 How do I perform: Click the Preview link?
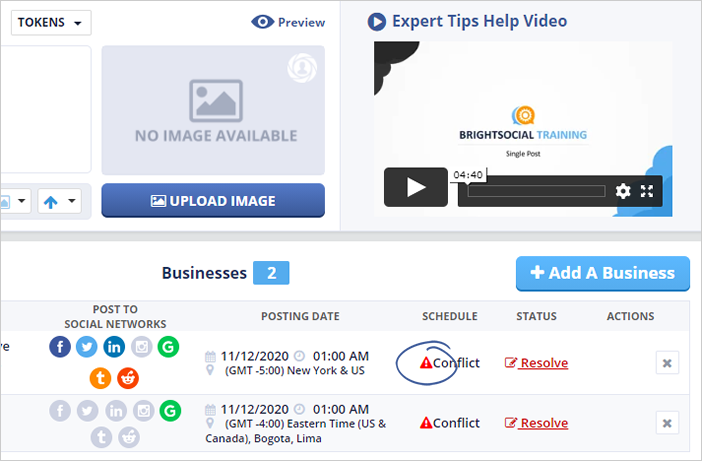(x=288, y=22)
